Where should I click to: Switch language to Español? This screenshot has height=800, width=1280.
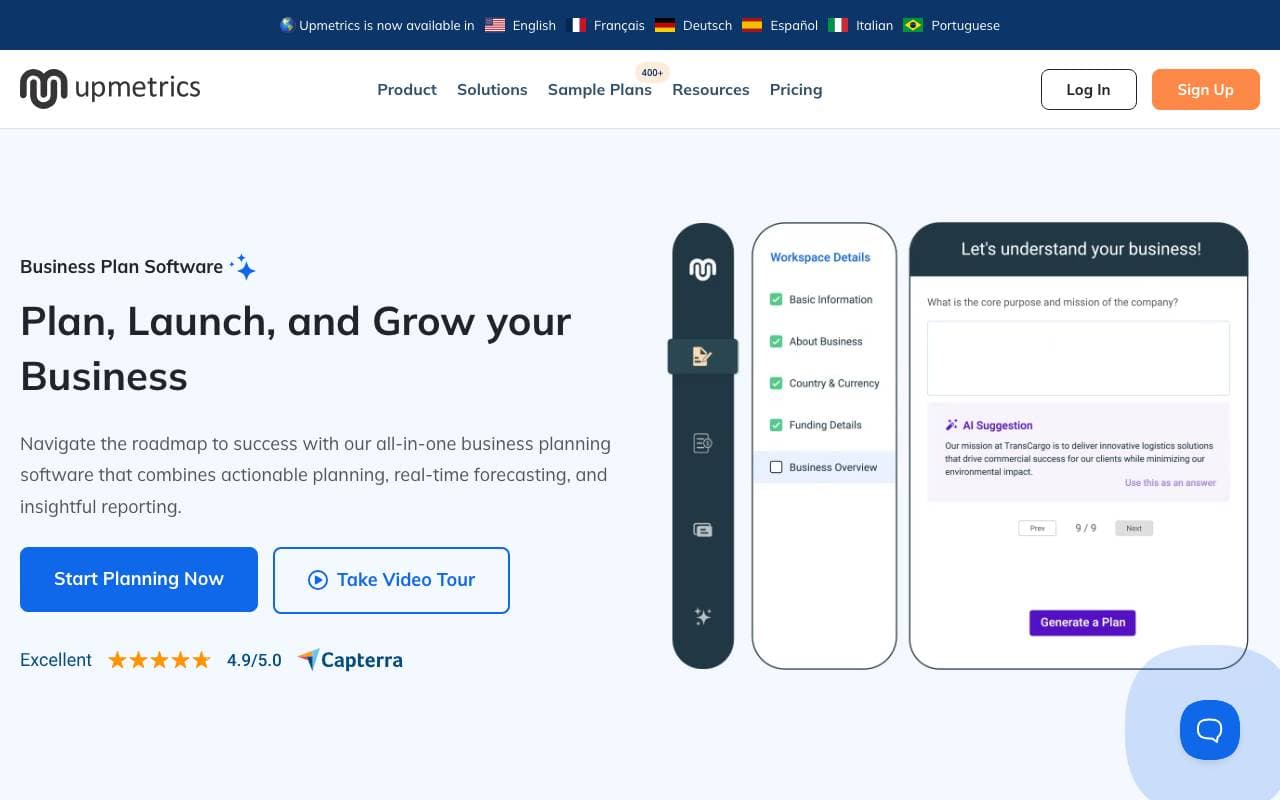(x=794, y=25)
